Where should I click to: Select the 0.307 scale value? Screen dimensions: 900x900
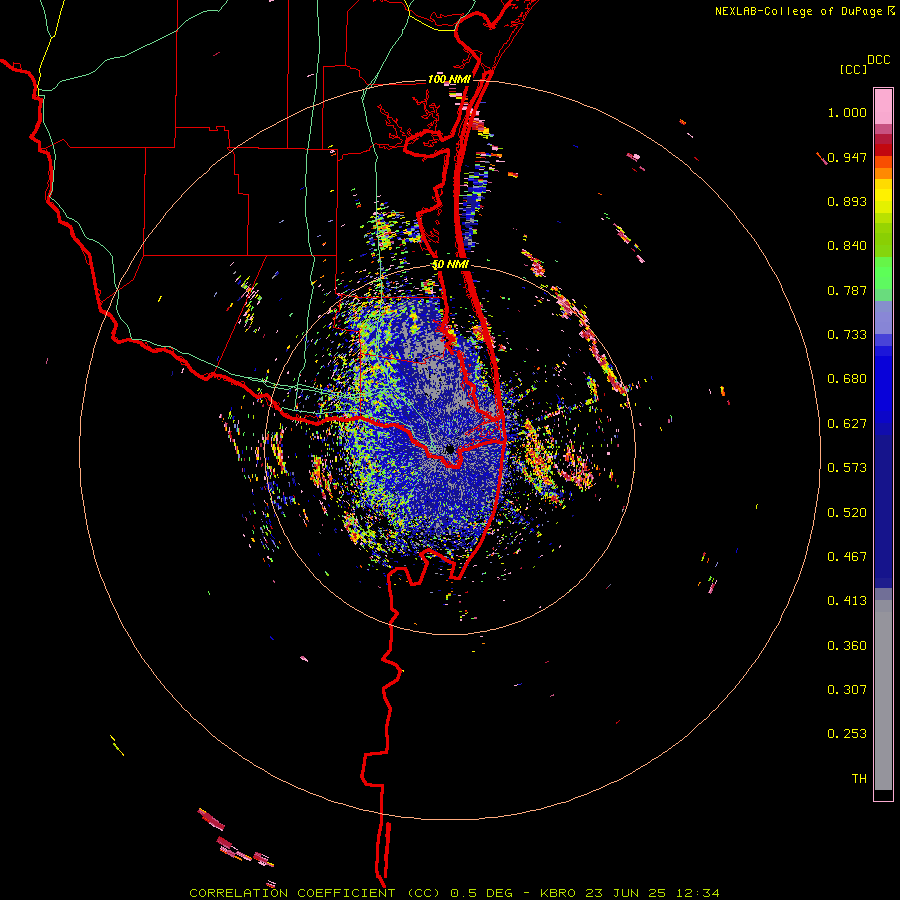[x=847, y=690]
